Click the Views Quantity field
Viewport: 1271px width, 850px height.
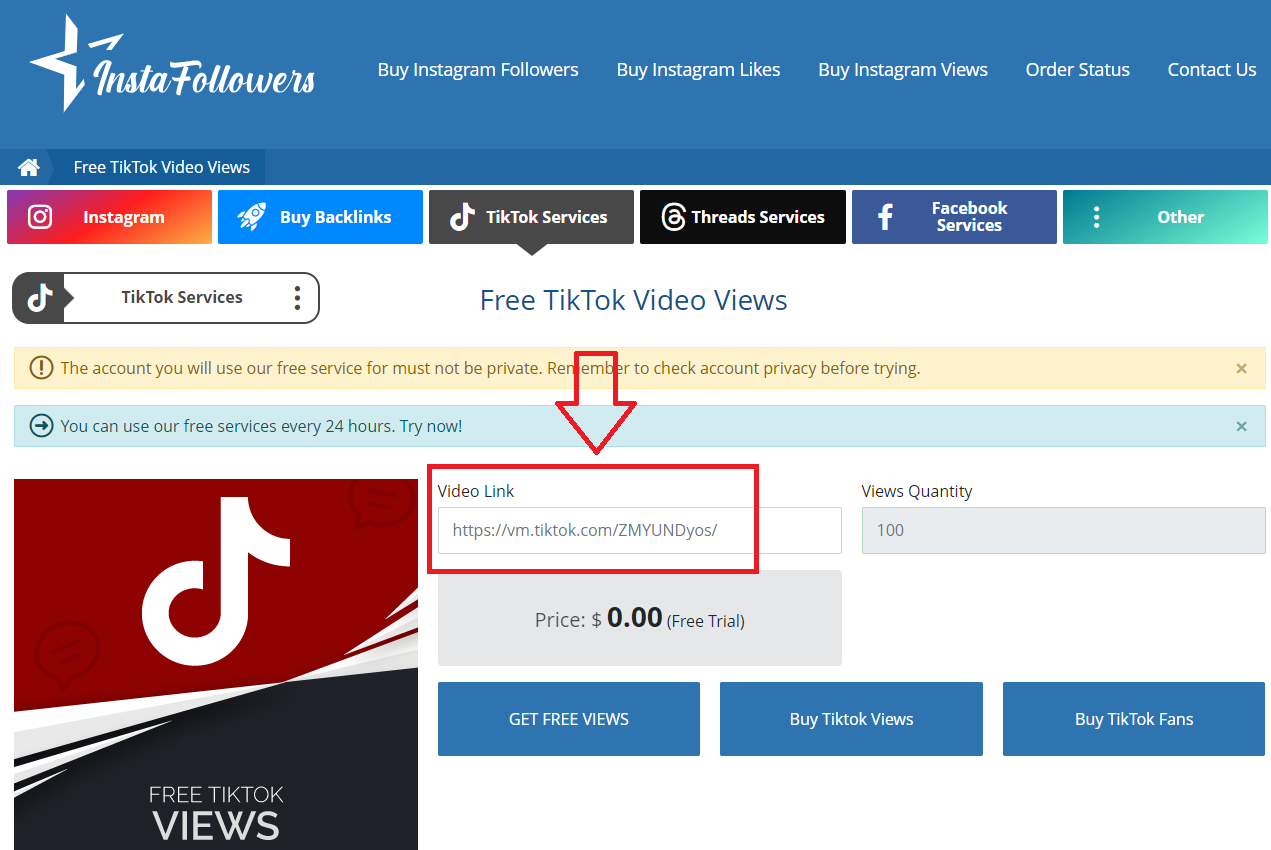1063,530
